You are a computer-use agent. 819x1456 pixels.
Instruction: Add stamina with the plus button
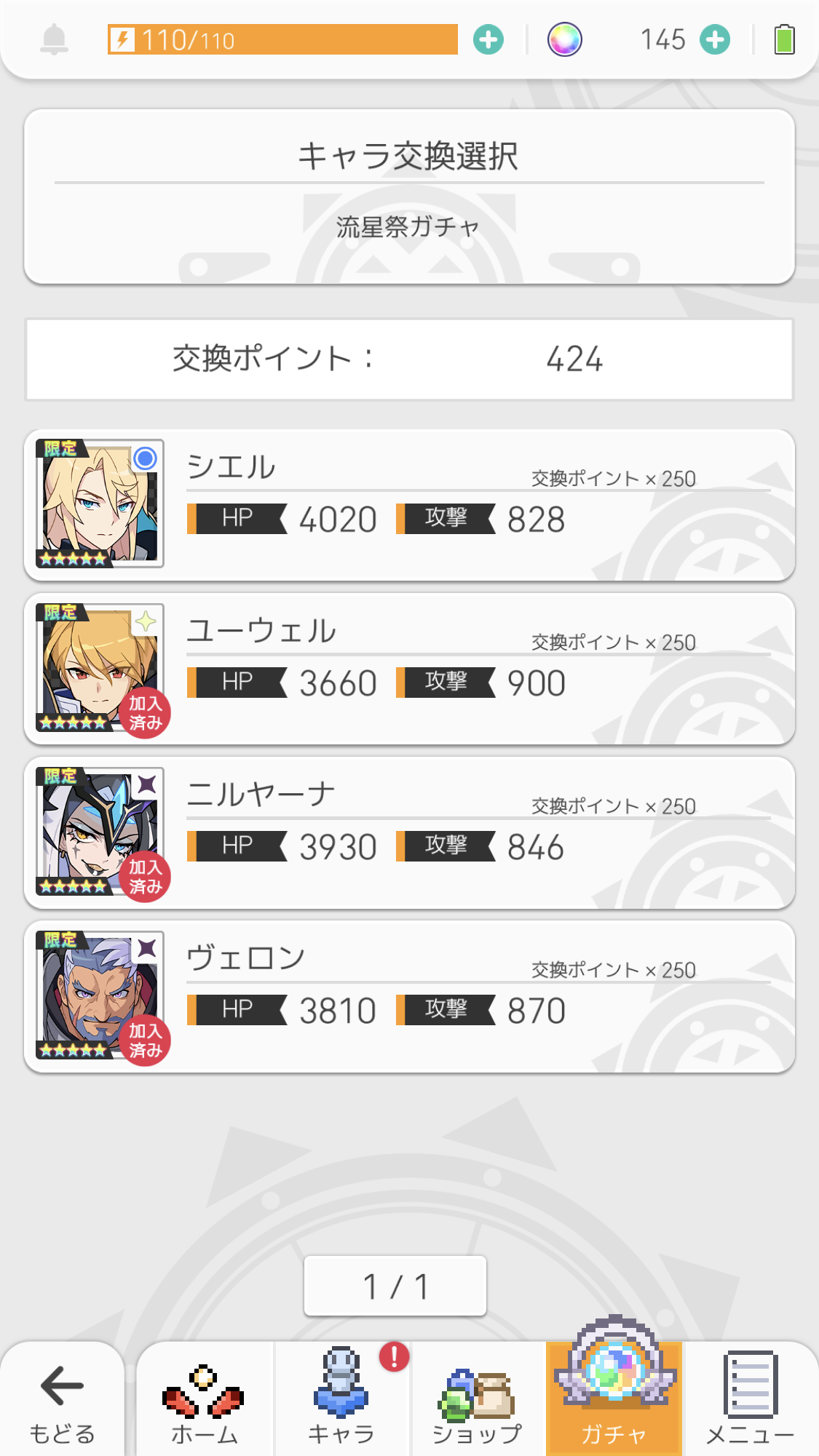[x=488, y=39]
